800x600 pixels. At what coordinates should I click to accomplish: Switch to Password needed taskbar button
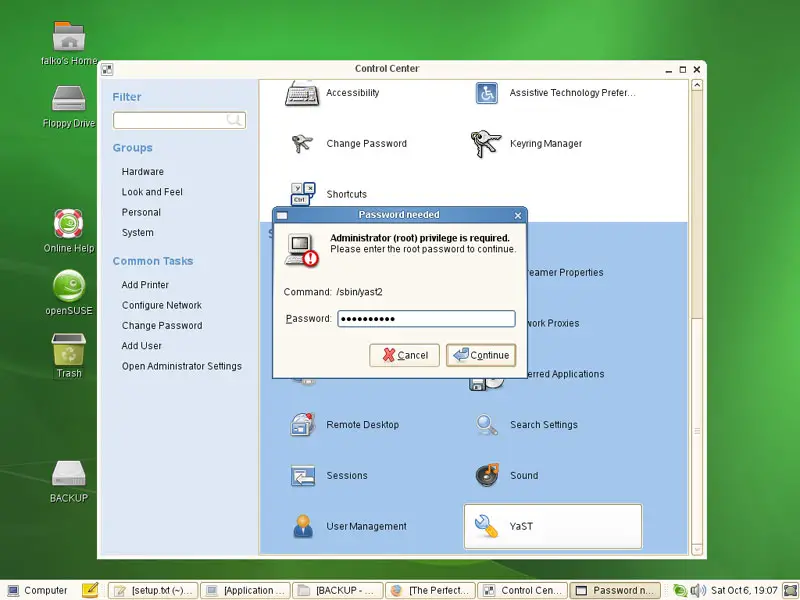pyautogui.click(x=615, y=590)
